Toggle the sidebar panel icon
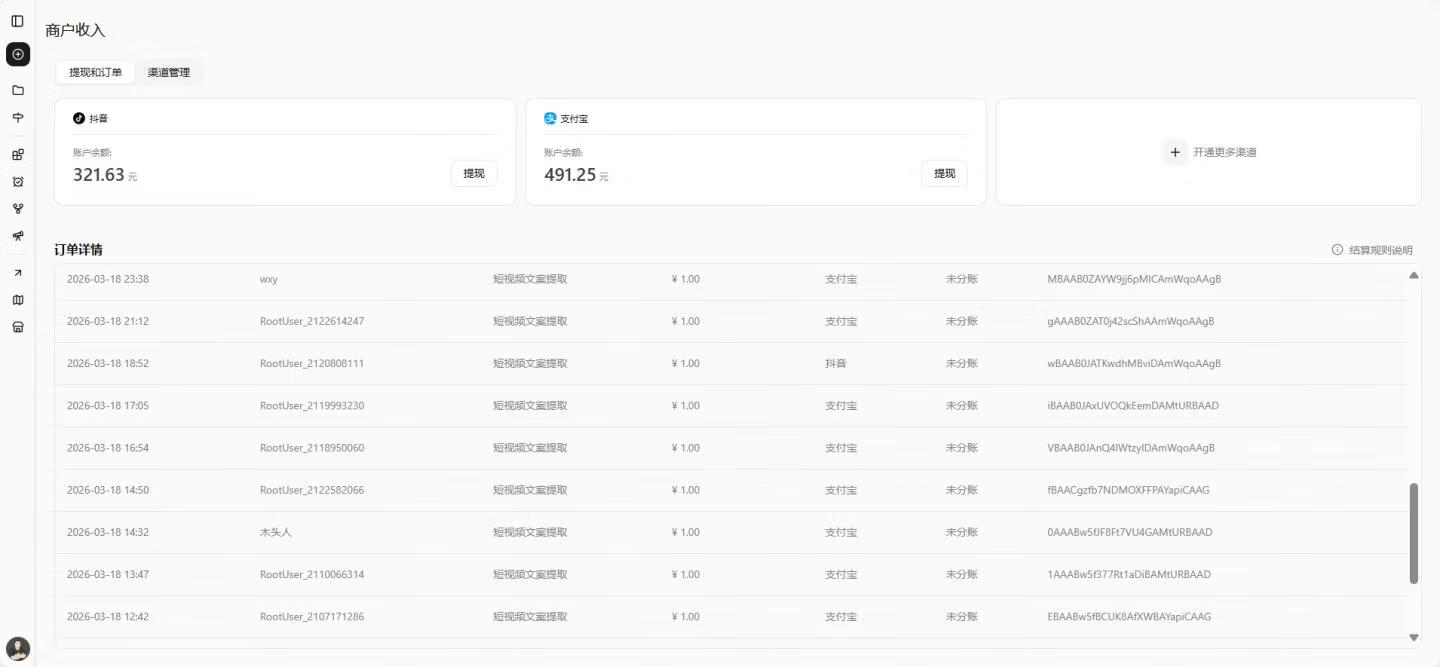1440x667 pixels. [17, 21]
